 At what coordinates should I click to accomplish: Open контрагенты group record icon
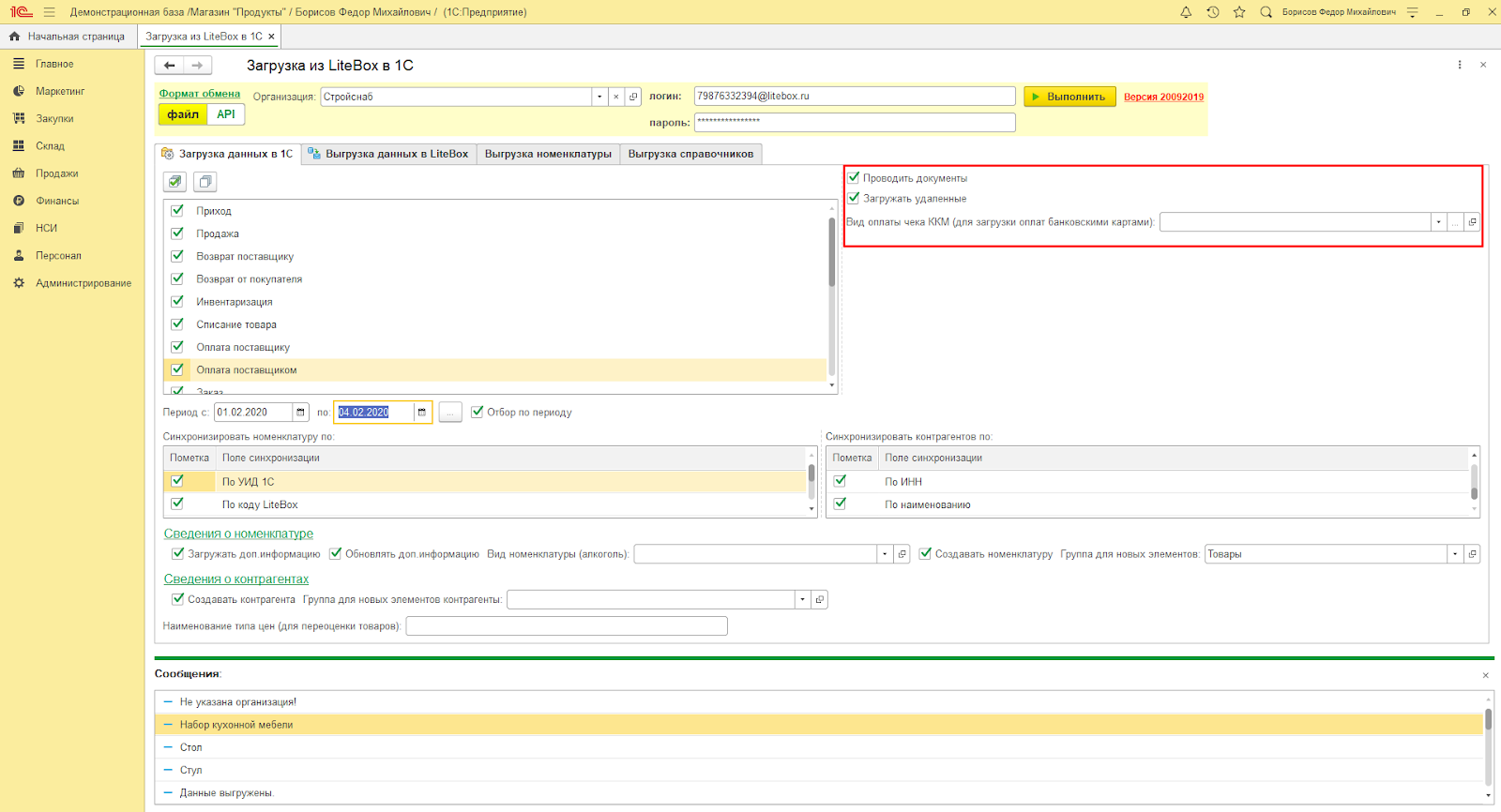point(819,599)
